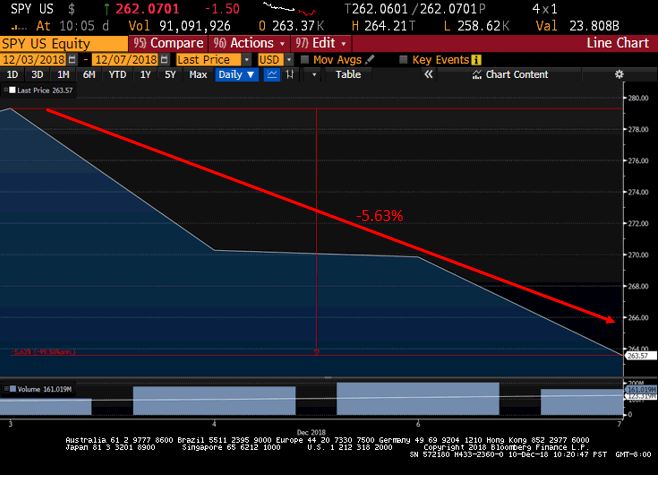
Task: Collapse panel with double chevron icon
Action: [428, 75]
